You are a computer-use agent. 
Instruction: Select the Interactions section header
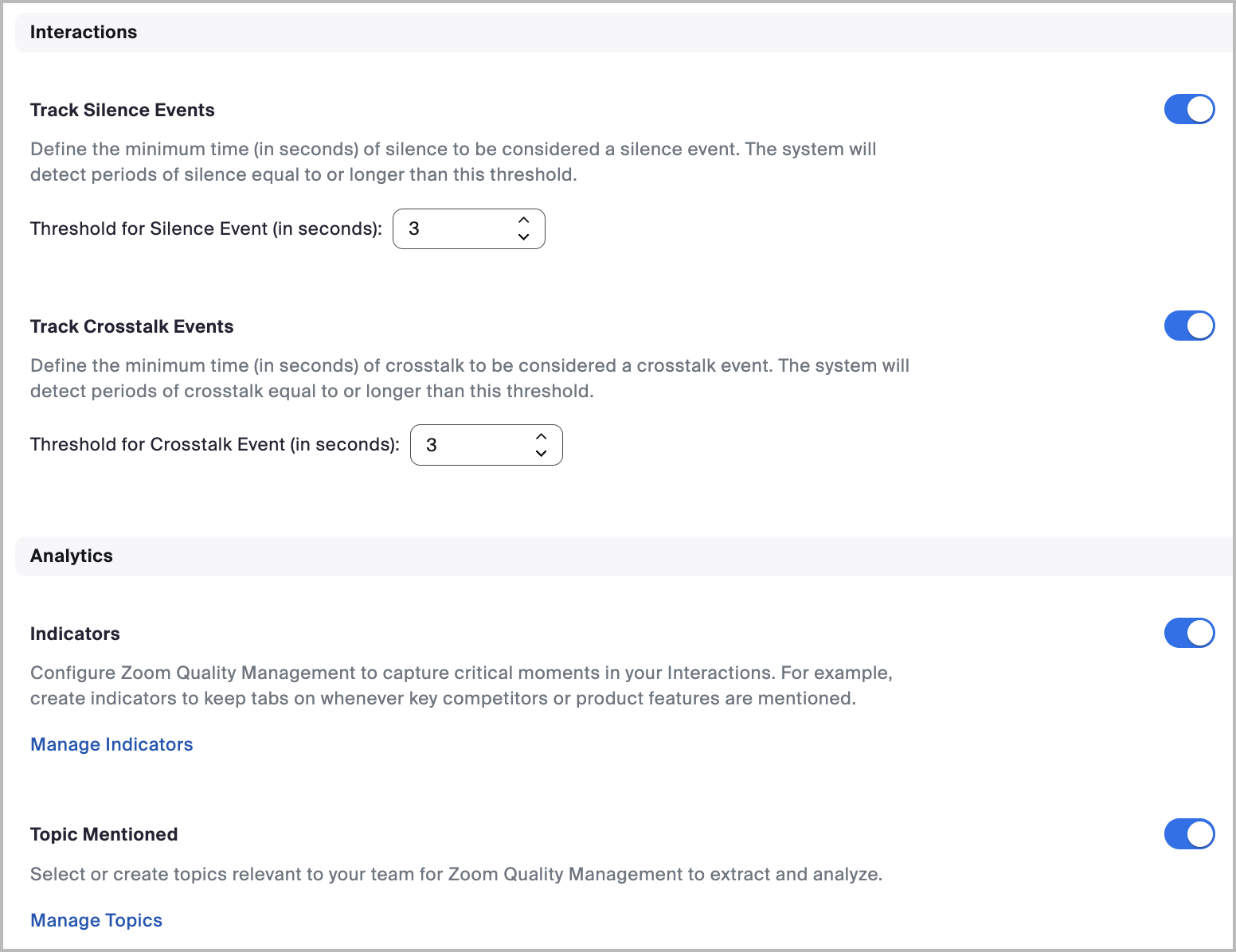tap(84, 32)
